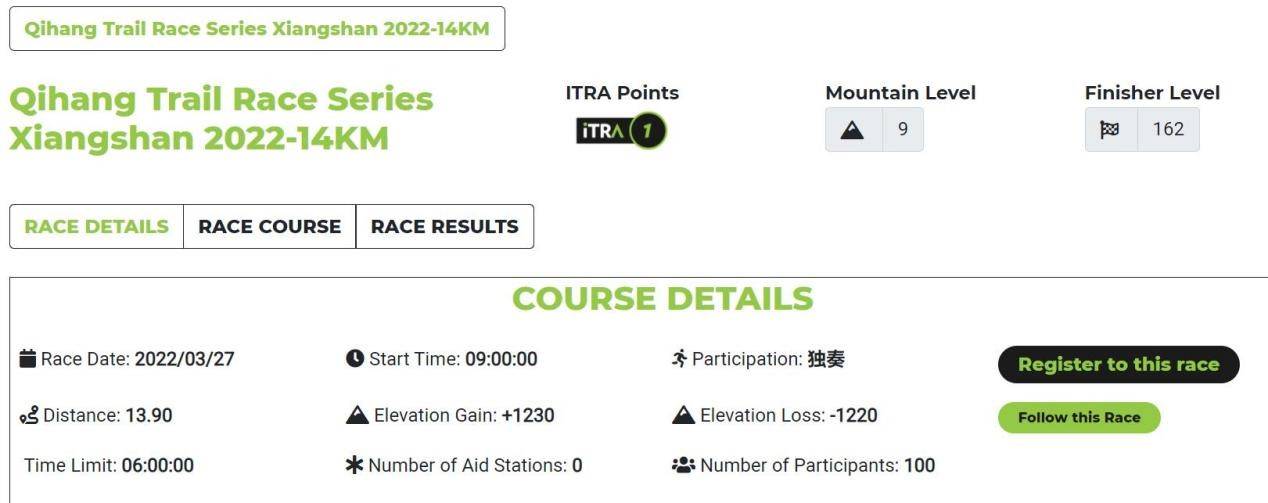Open the RACE COURSE tab

tap(269, 226)
